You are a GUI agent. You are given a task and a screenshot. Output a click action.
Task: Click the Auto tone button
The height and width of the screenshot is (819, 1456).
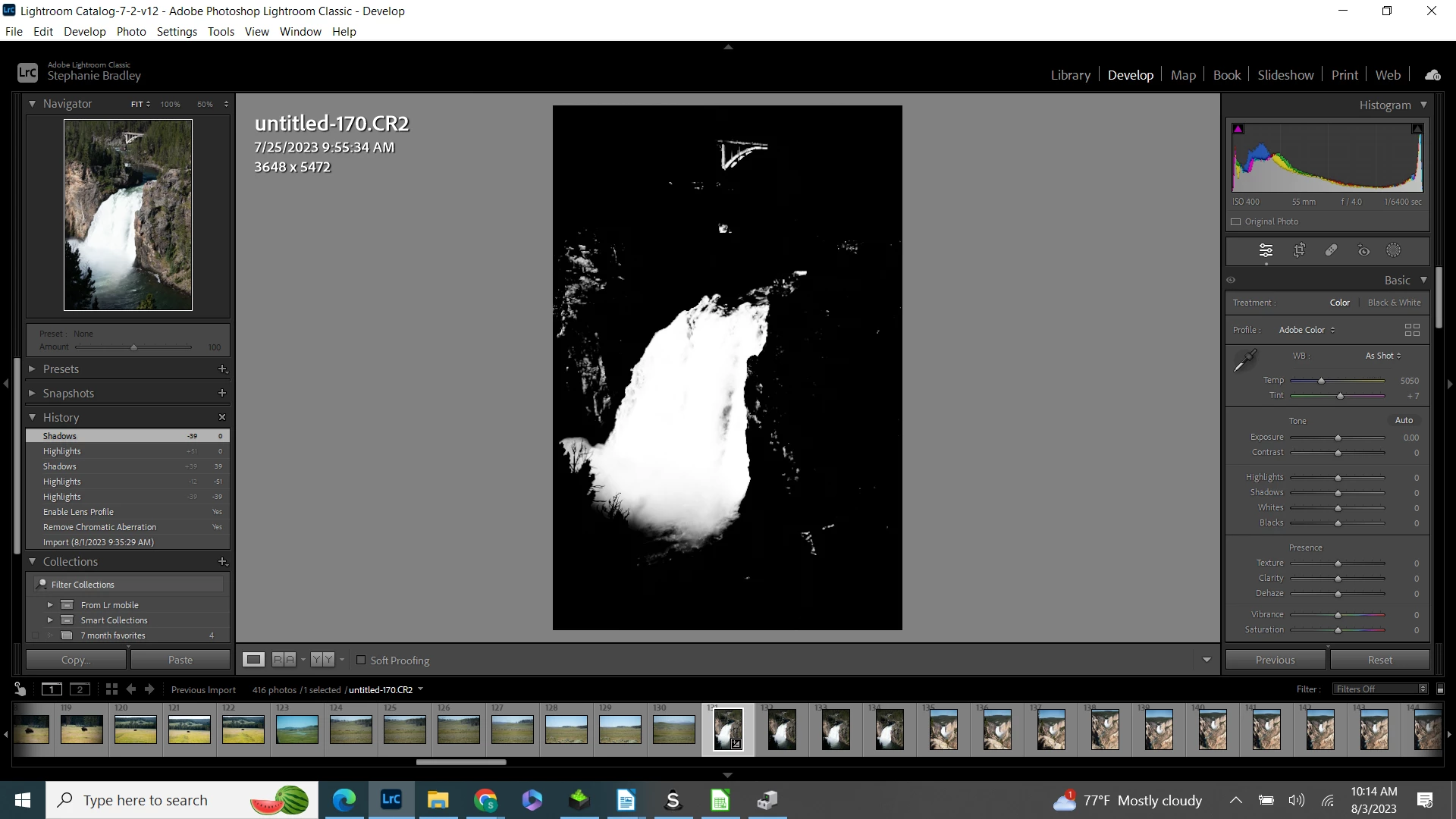[1404, 420]
